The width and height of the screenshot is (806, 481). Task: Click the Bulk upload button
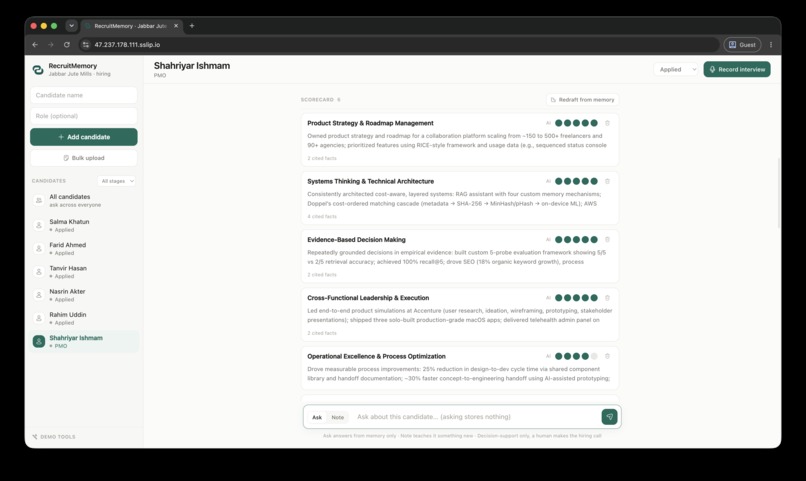84,158
